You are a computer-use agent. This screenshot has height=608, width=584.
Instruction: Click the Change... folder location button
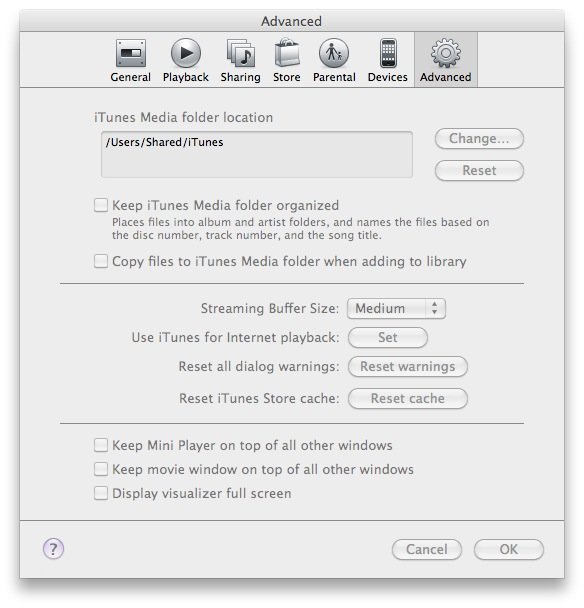click(479, 138)
